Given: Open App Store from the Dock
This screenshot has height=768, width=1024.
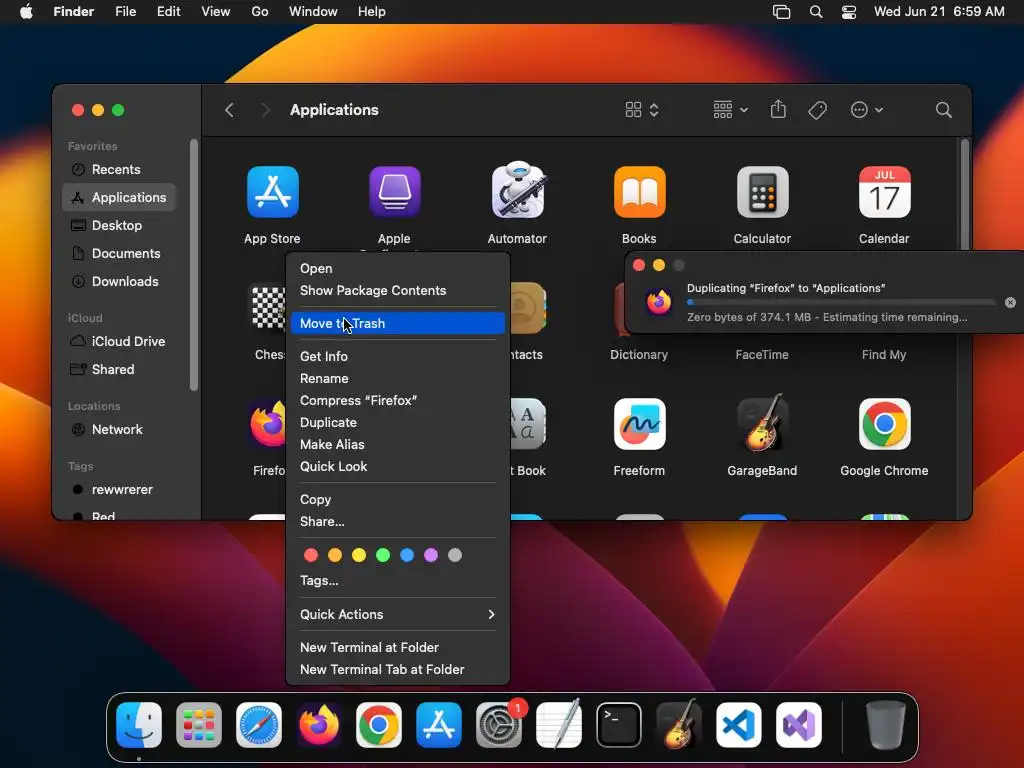Looking at the screenshot, I should (439, 725).
